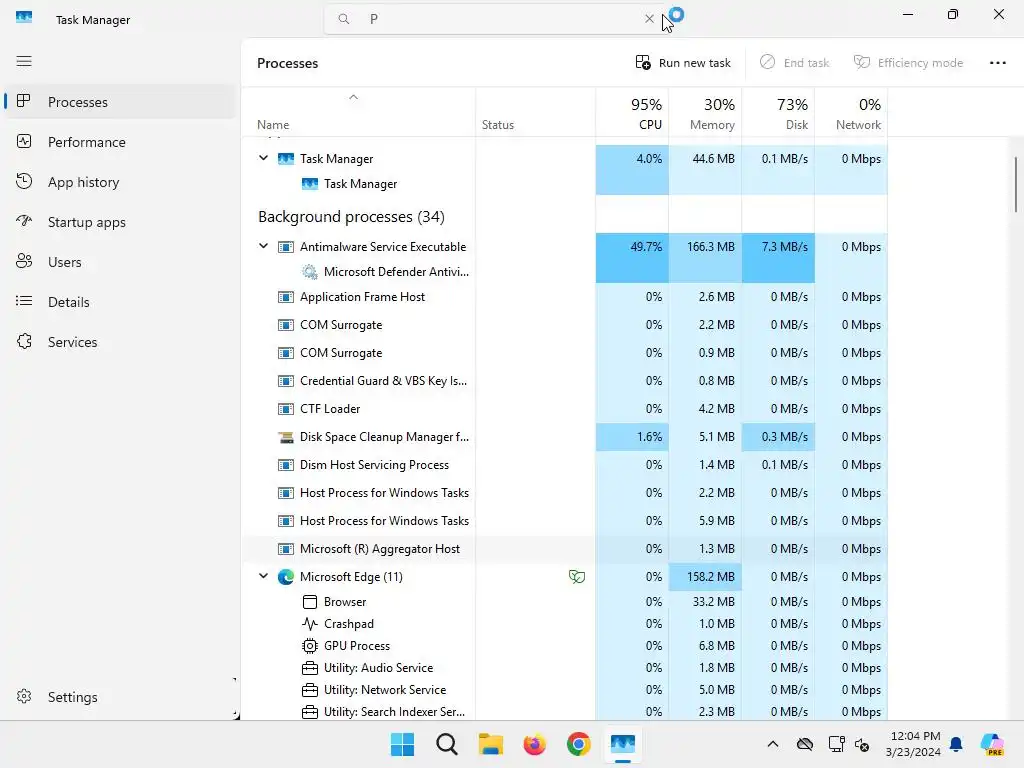Open taskbar Search

coord(447,744)
